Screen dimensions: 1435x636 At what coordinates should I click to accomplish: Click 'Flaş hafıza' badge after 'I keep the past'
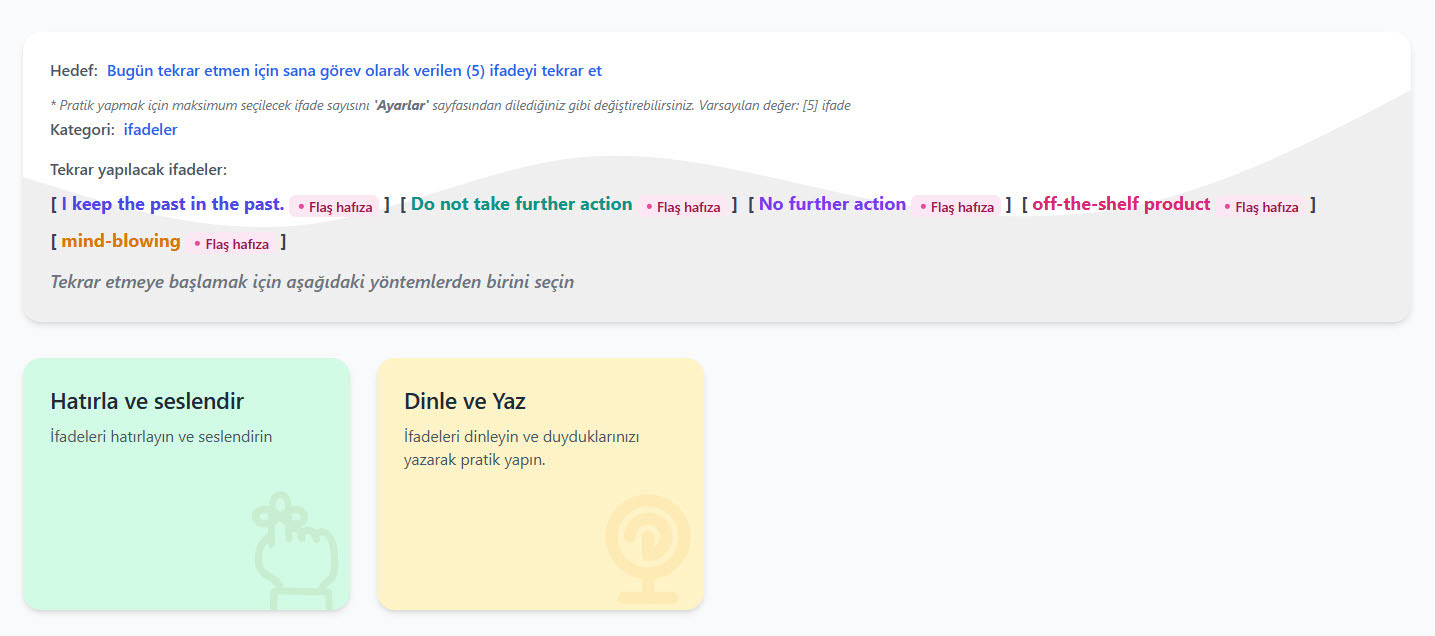click(334, 207)
